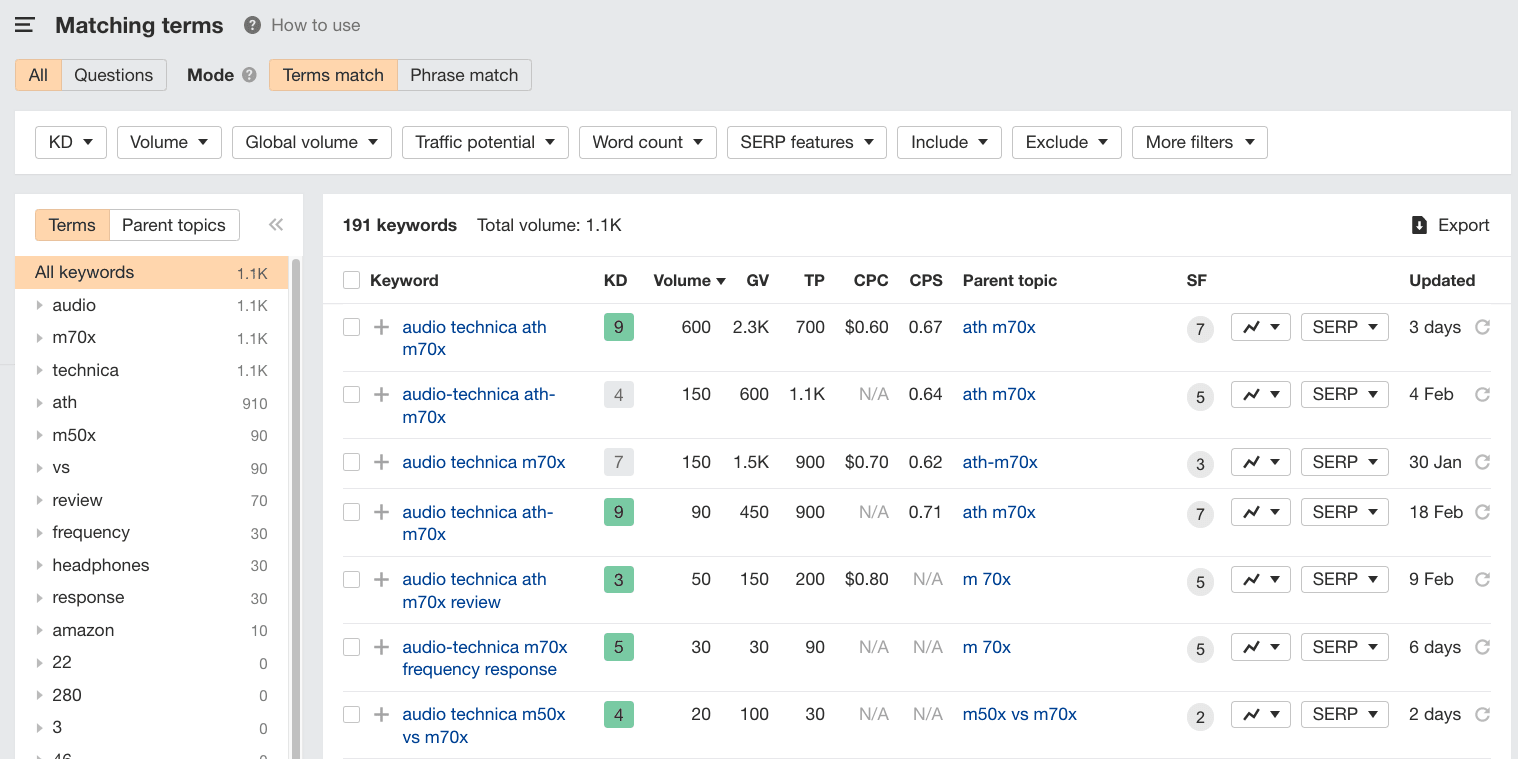Add audio technica ath m70x with the plus icon

coord(381,327)
